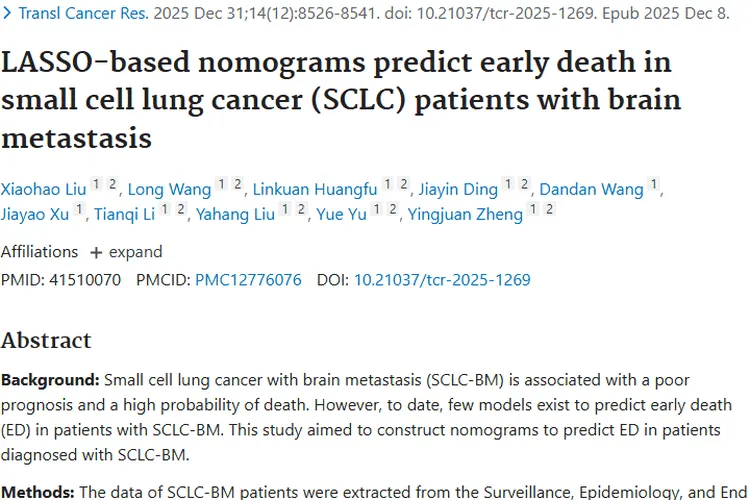Open Linkuan Huangfu author link
This screenshot has width=750, height=500.
click(314, 188)
